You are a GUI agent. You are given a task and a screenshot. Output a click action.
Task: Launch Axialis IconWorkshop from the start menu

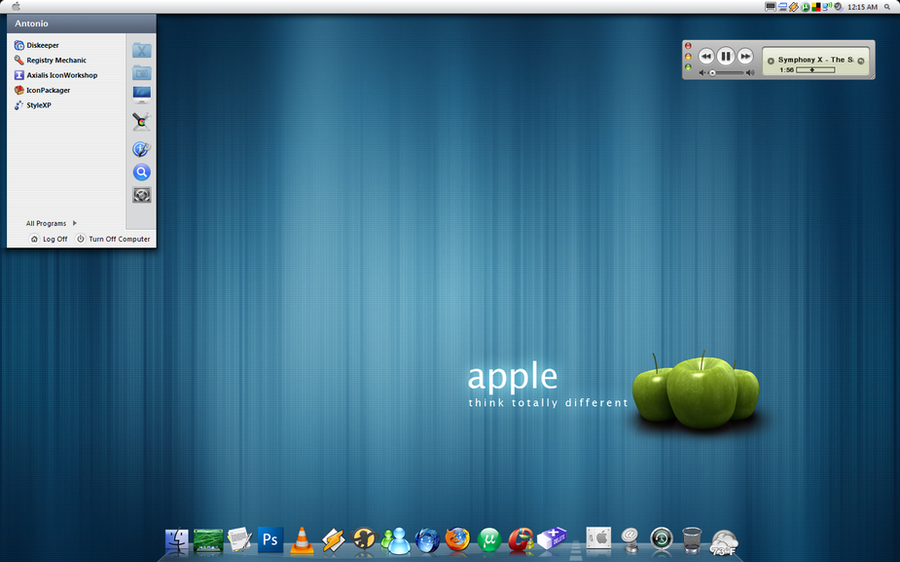[x=56, y=75]
